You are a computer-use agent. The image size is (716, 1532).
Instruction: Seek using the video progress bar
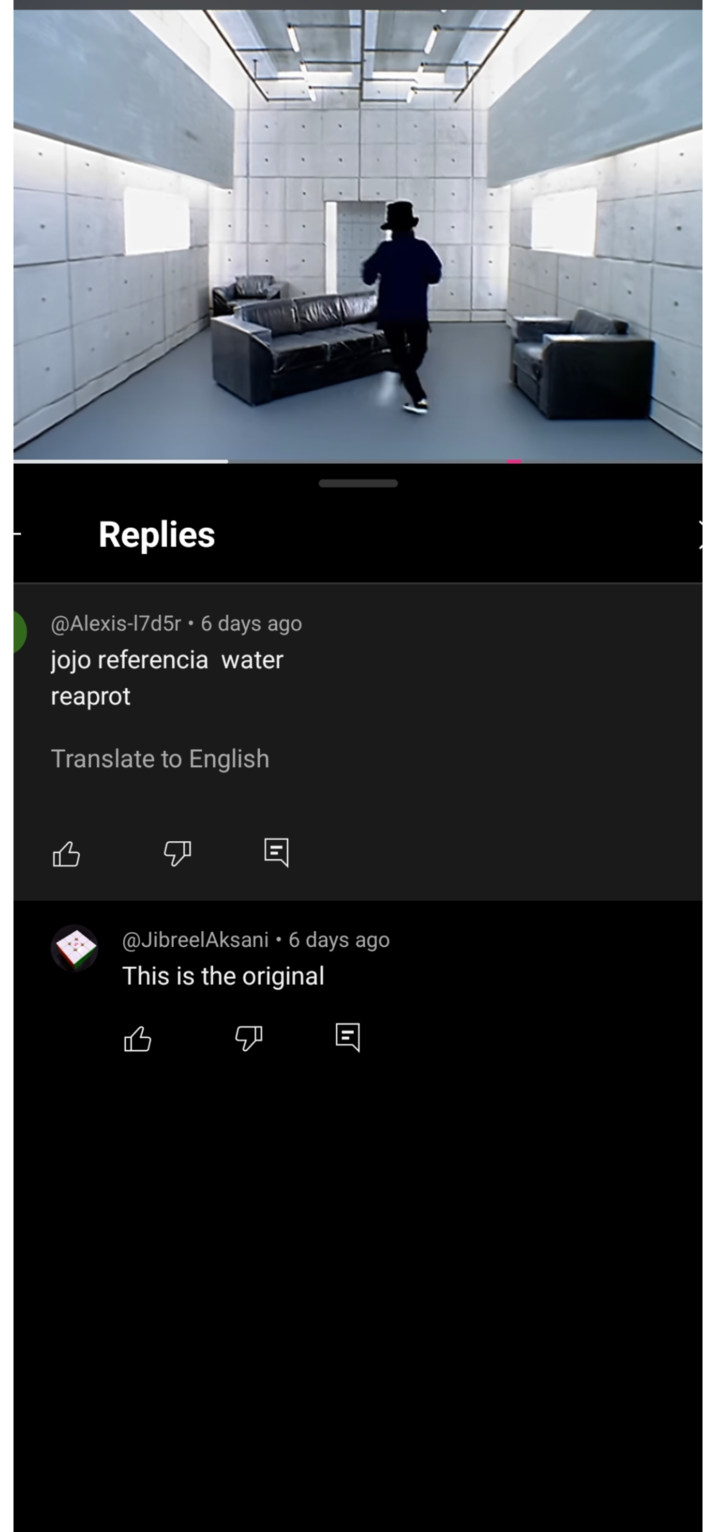pyautogui.click(x=358, y=459)
